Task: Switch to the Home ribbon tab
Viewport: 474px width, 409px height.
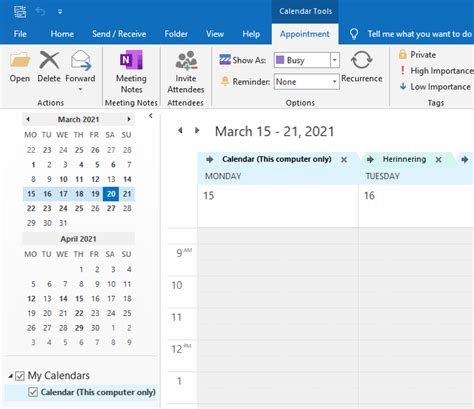Action: point(62,34)
